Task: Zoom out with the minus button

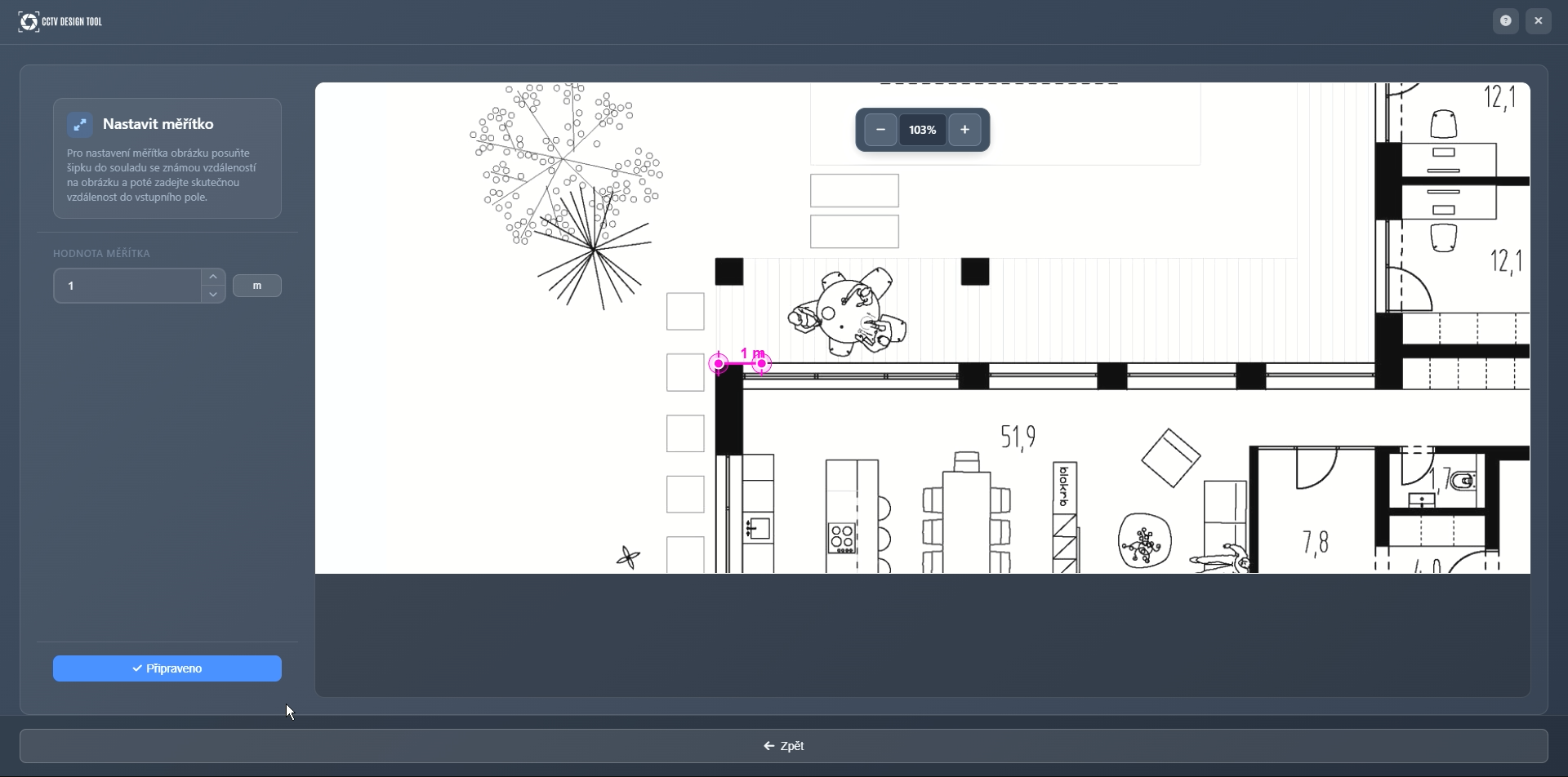Action: click(x=880, y=130)
